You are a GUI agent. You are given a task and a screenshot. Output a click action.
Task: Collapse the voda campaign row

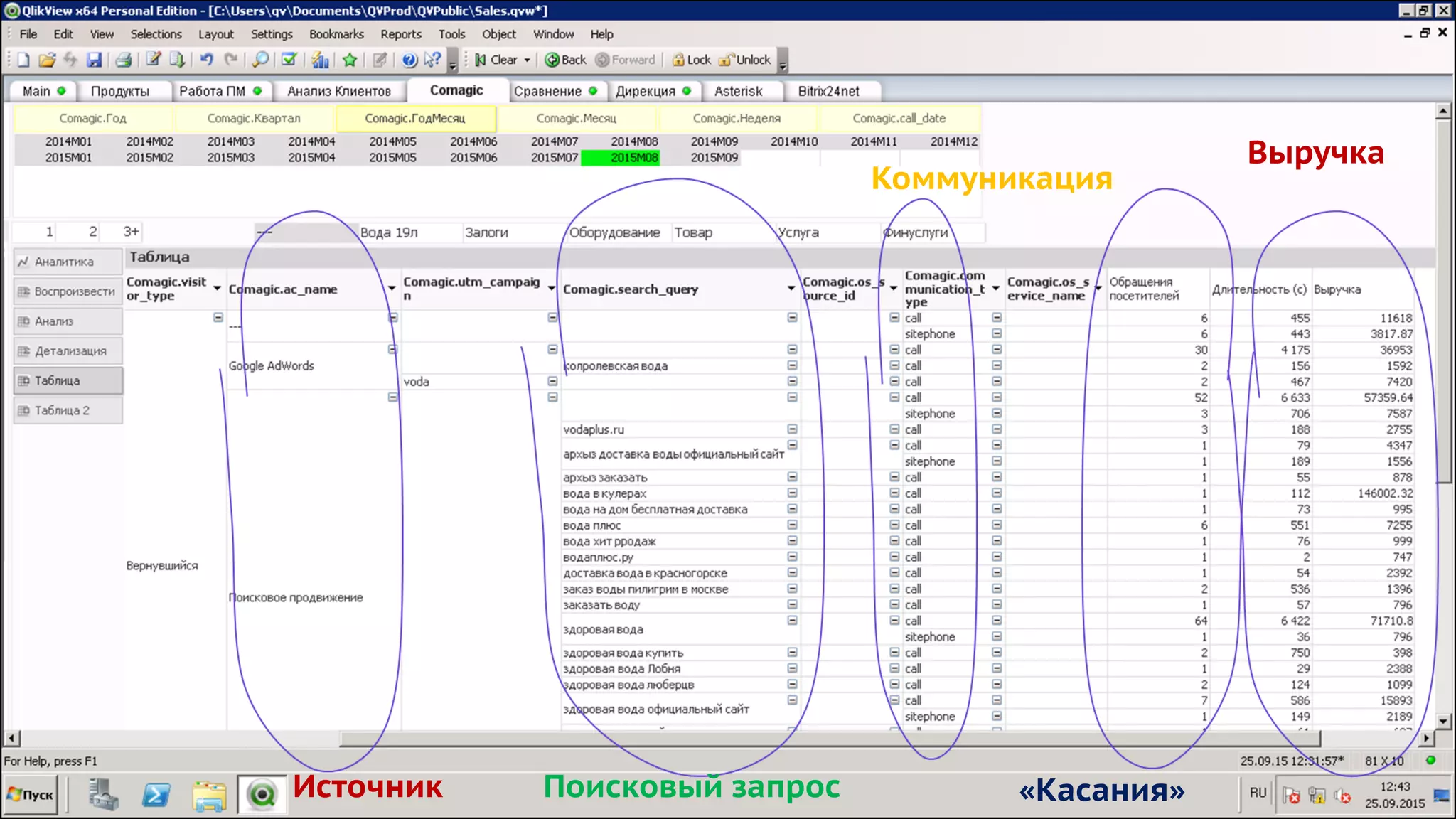(552, 381)
